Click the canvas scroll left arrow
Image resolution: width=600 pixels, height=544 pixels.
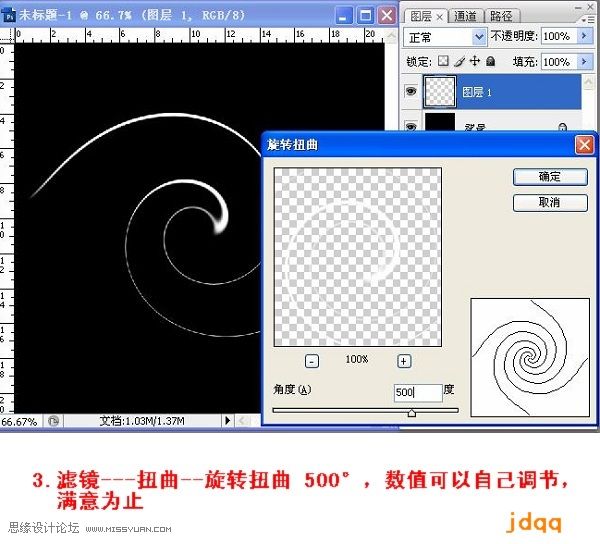click(x=242, y=421)
